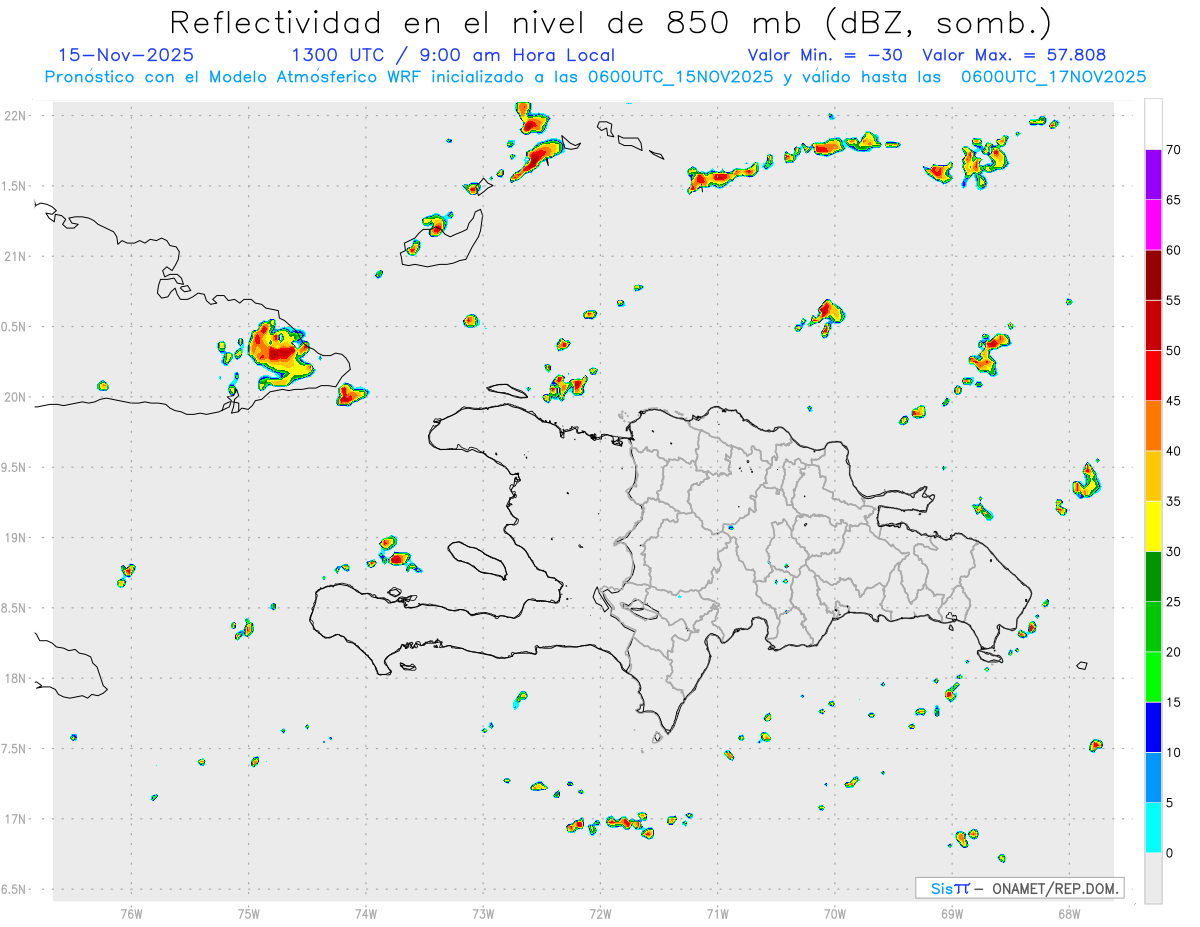Image resolution: width=1200 pixels, height=927 pixels.
Task: Click the orange 40–45 dBZ colorbar segment
Action: pyautogui.click(x=1153, y=426)
